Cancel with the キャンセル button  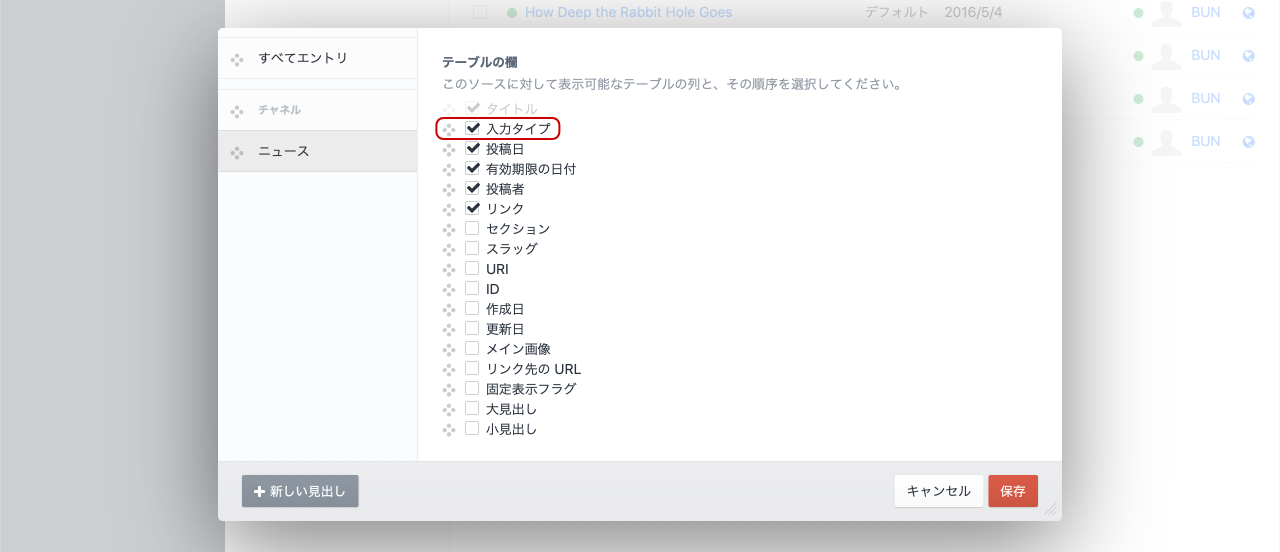point(938,491)
